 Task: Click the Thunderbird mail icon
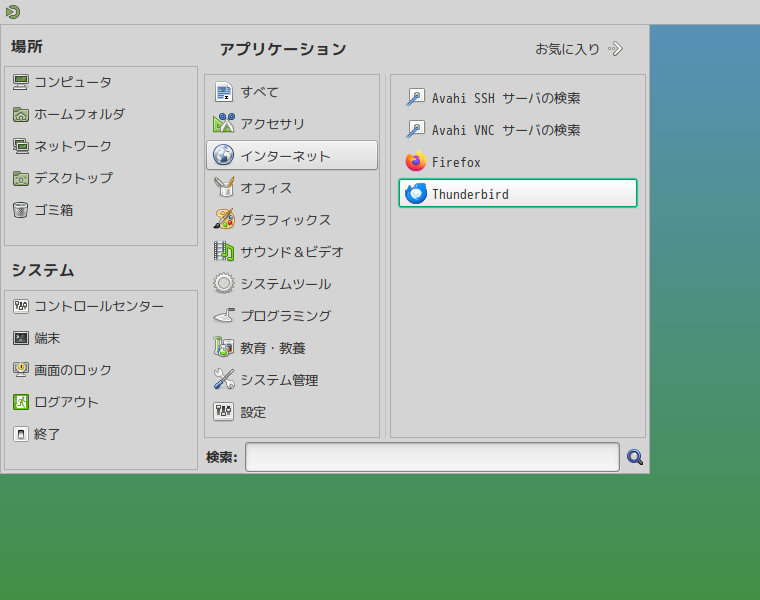point(415,193)
